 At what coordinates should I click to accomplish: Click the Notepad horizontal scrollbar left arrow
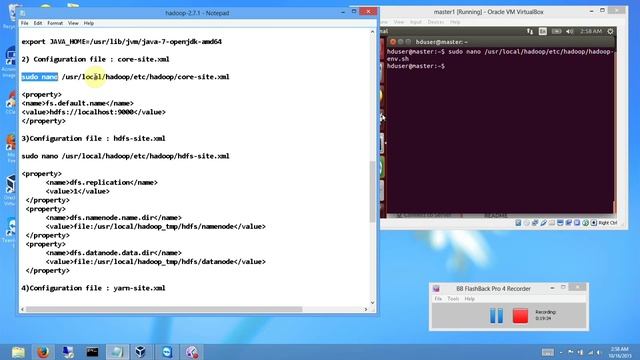(x=22, y=309)
